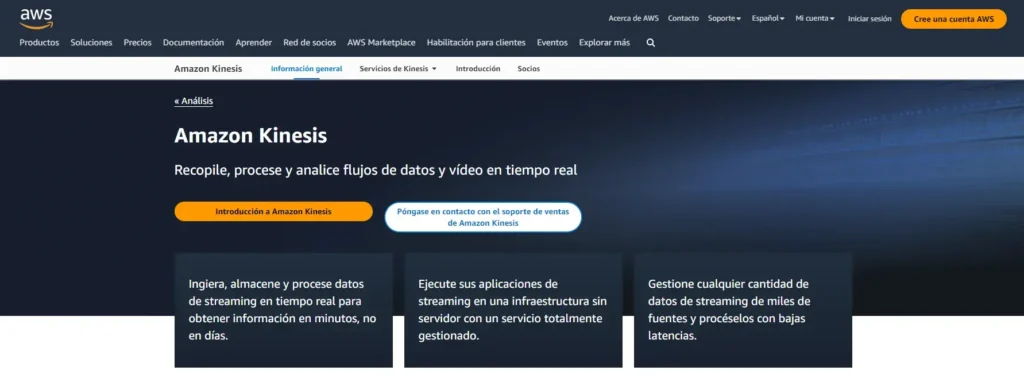Open the Productos menu
Image resolution: width=1024 pixels, height=386 pixels.
click(39, 42)
